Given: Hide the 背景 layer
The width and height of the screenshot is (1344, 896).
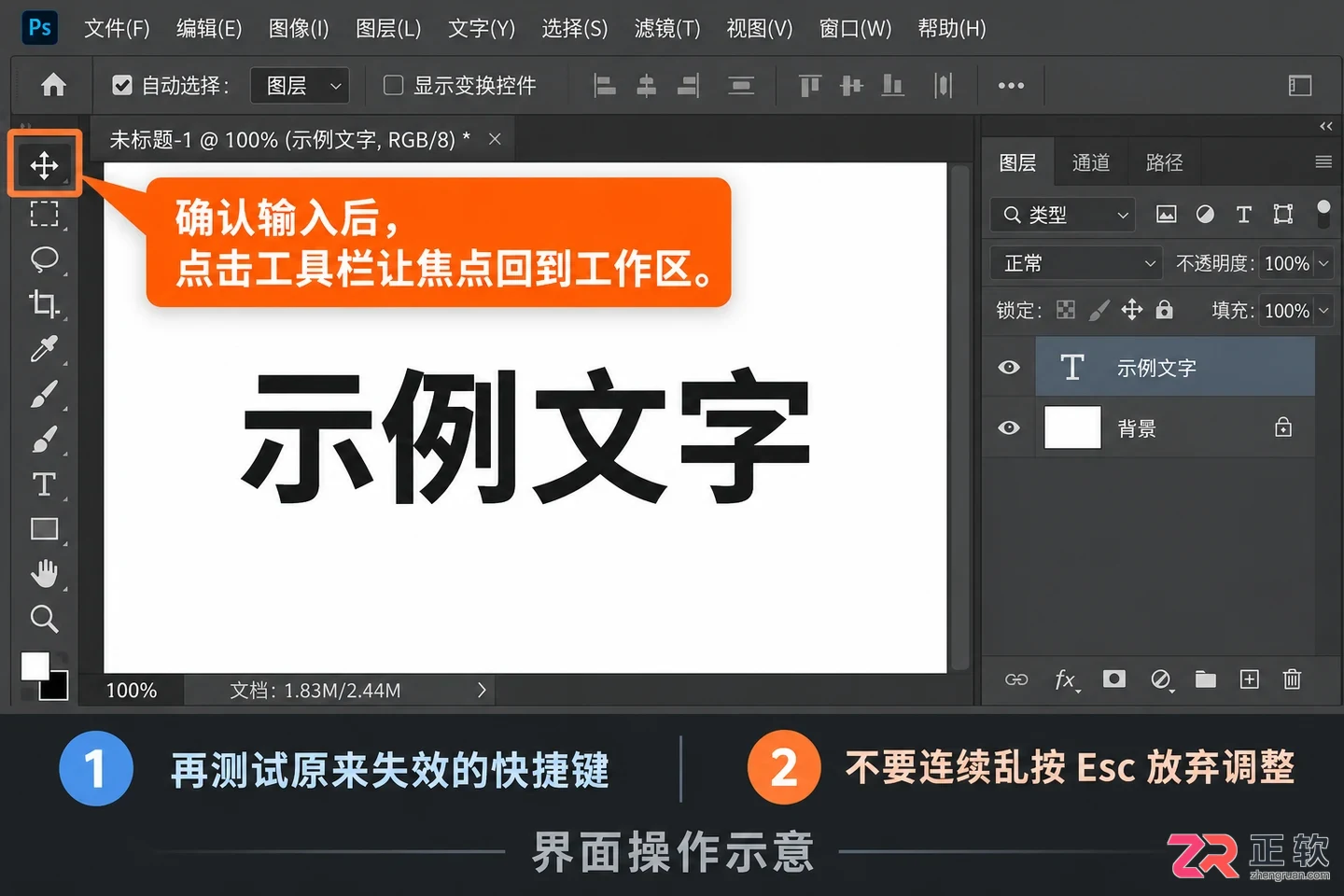Looking at the screenshot, I should 1009,428.
